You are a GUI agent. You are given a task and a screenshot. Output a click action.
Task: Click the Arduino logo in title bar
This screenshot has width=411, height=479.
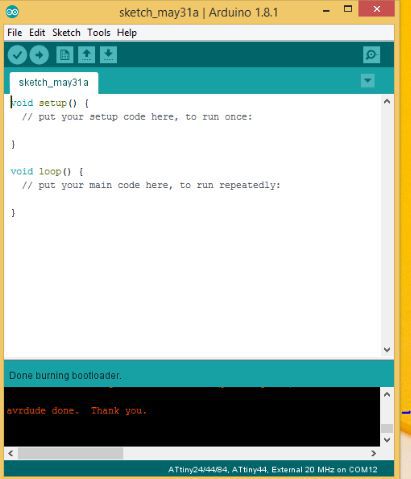tap(12, 12)
